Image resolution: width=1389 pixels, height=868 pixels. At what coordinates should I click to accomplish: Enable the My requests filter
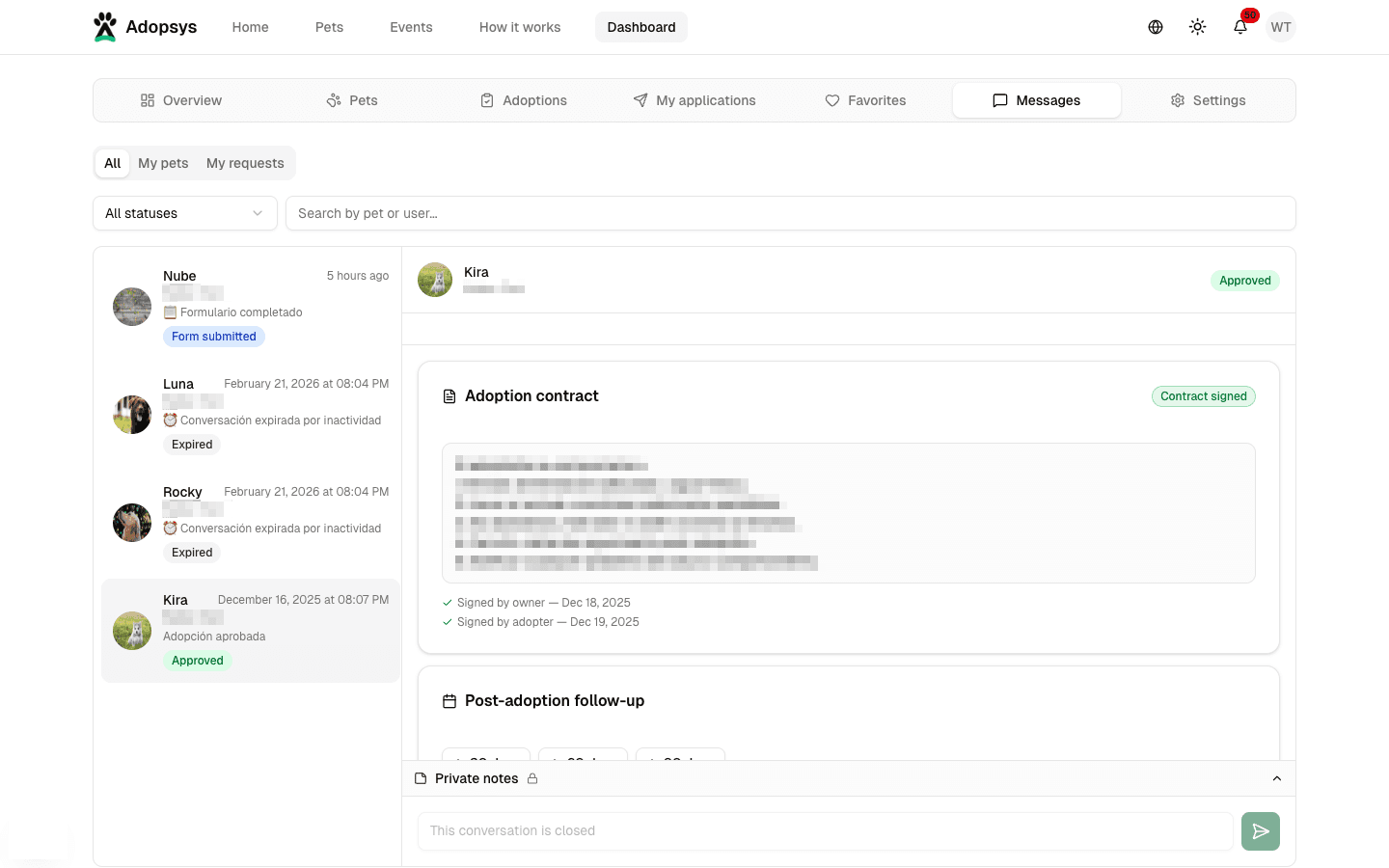pyautogui.click(x=244, y=163)
